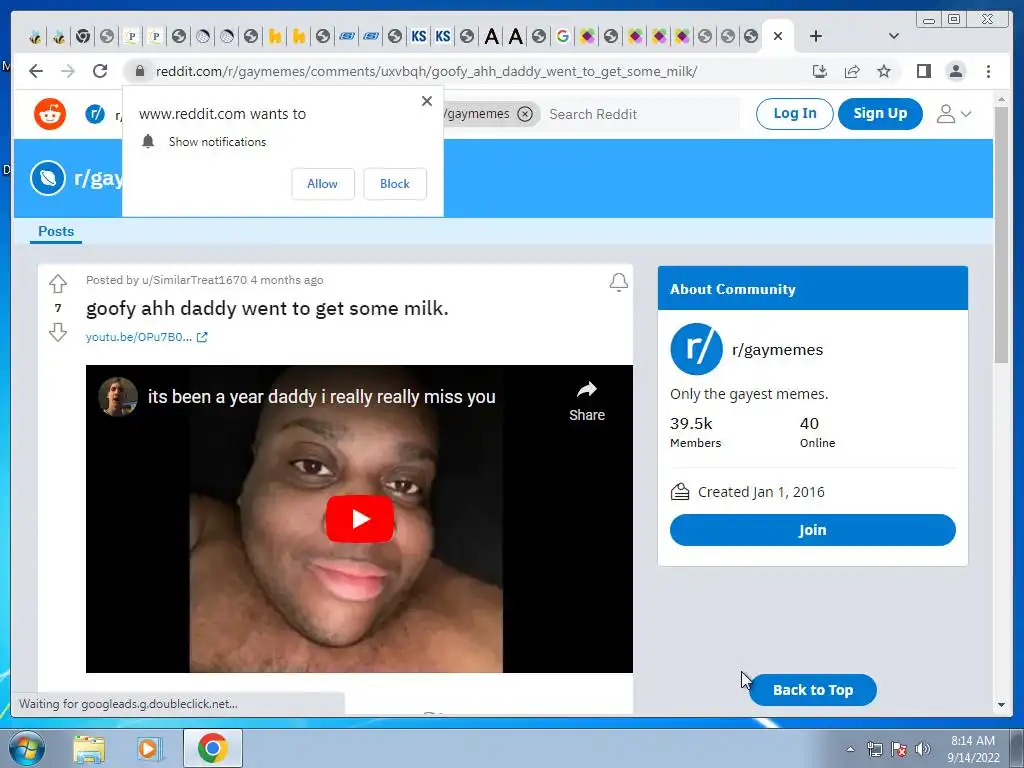
Task: Click the network tray icon
Action: tap(874, 749)
